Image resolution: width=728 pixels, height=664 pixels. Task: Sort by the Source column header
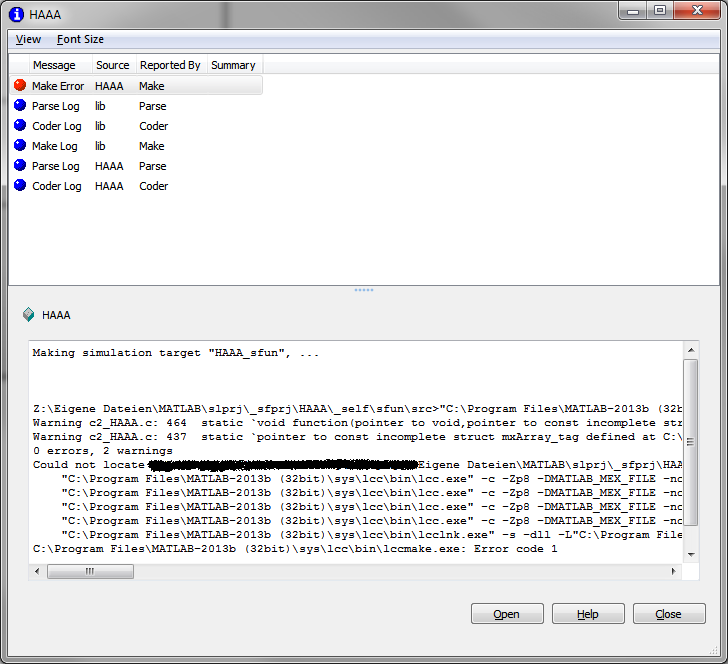click(112, 65)
